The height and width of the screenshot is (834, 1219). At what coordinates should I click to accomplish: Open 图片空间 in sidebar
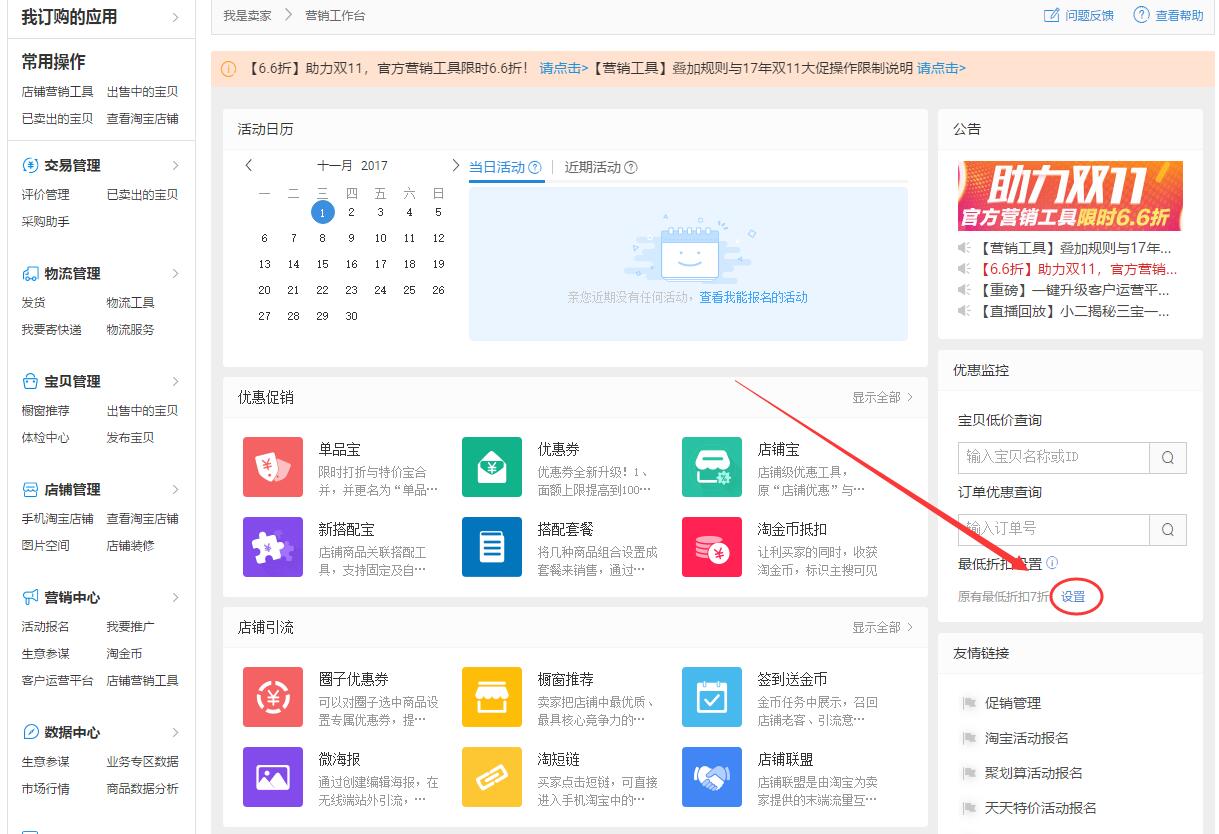pyautogui.click(x=46, y=545)
